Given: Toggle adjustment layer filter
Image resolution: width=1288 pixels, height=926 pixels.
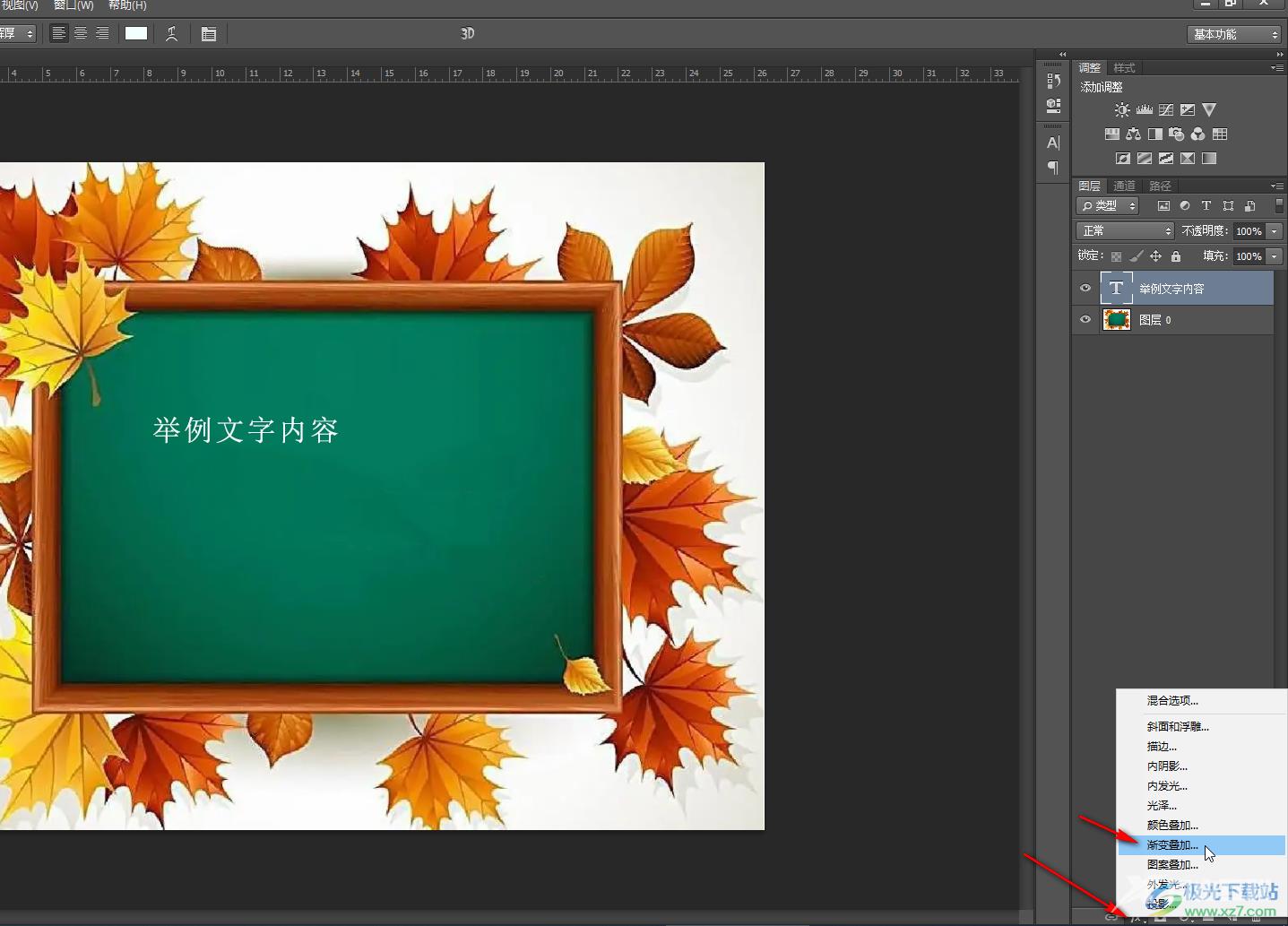Looking at the screenshot, I should tap(1185, 206).
